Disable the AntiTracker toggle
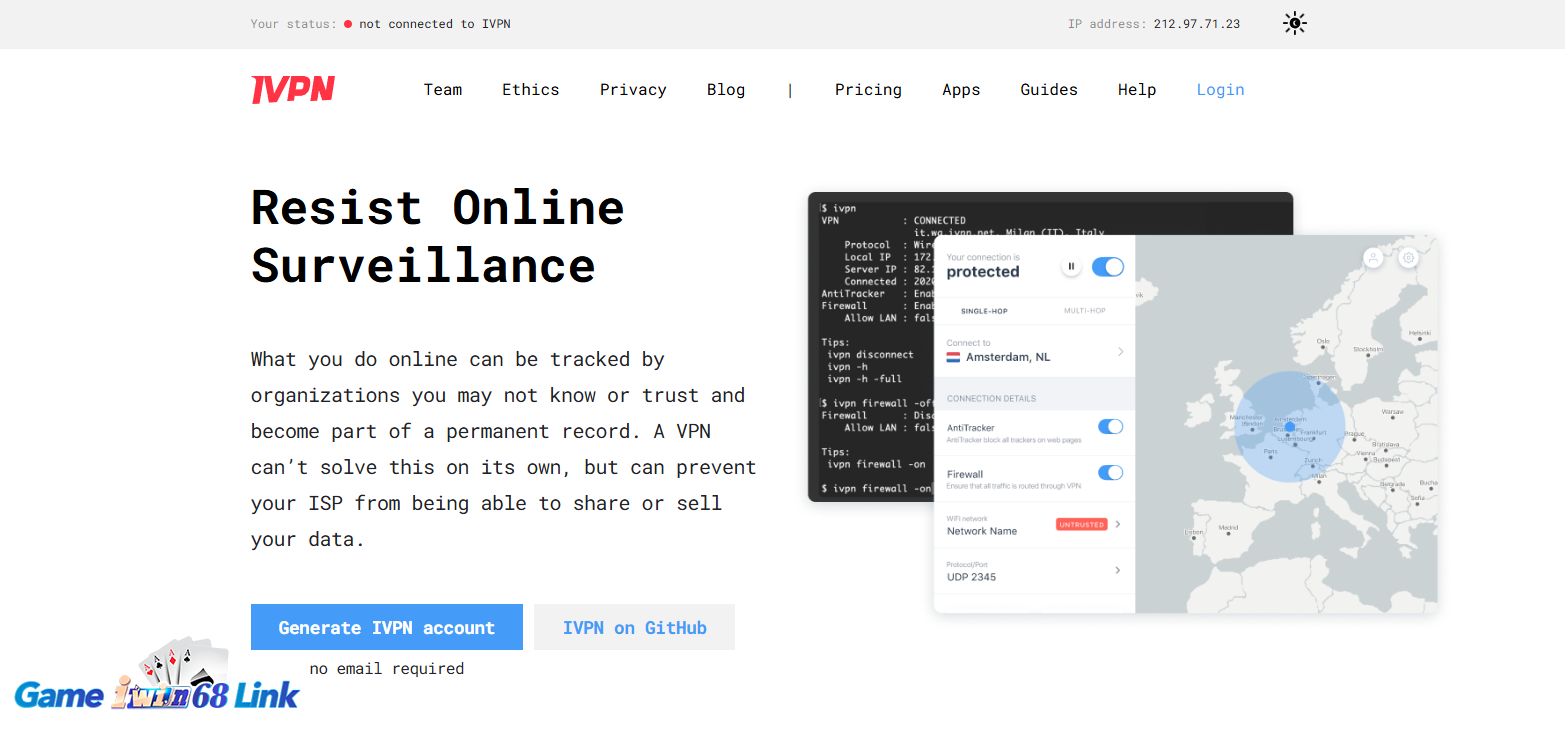 pyautogui.click(x=1110, y=427)
